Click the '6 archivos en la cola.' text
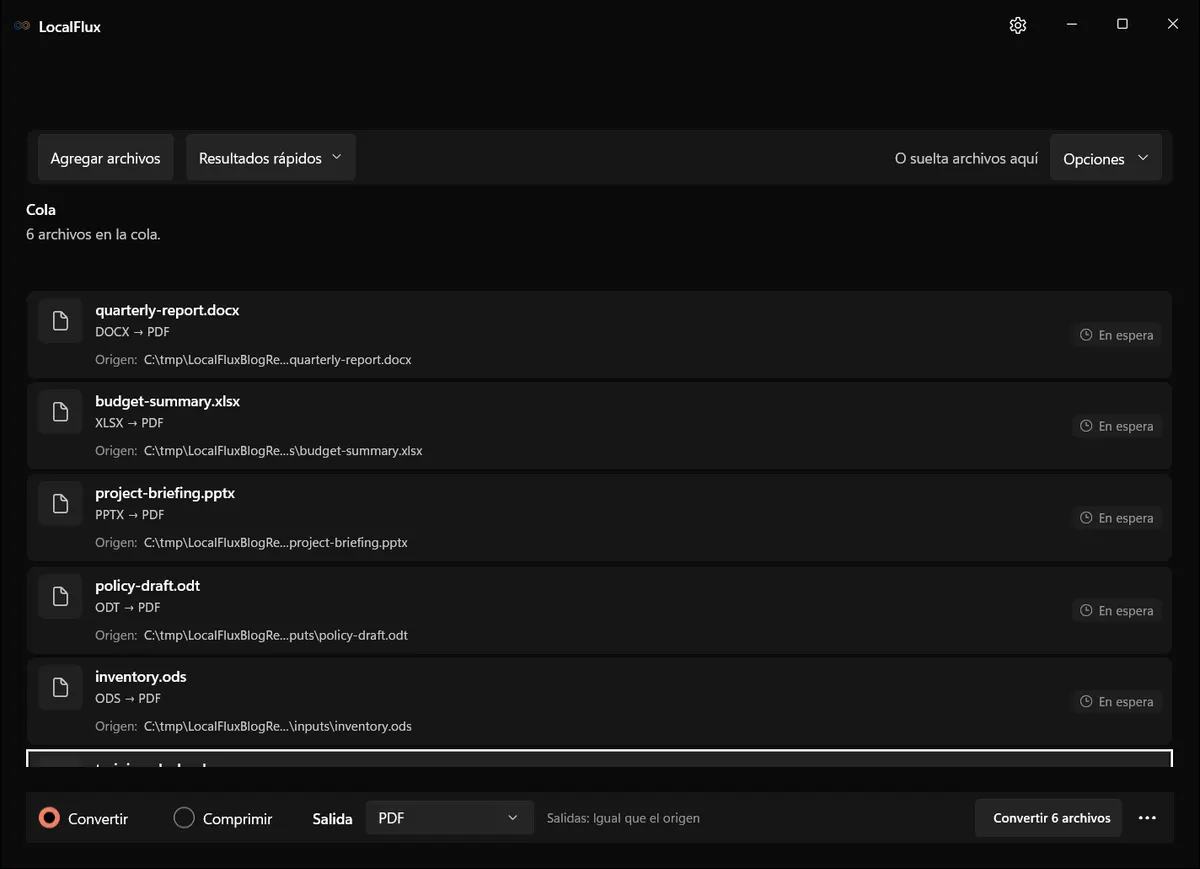Screen dimensions: 1200x869 click(x=93, y=235)
